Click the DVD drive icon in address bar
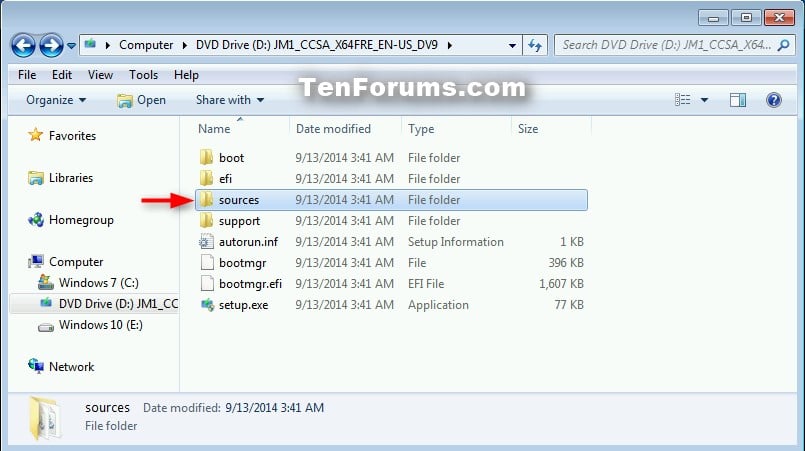This screenshot has width=805, height=451. 91,44
